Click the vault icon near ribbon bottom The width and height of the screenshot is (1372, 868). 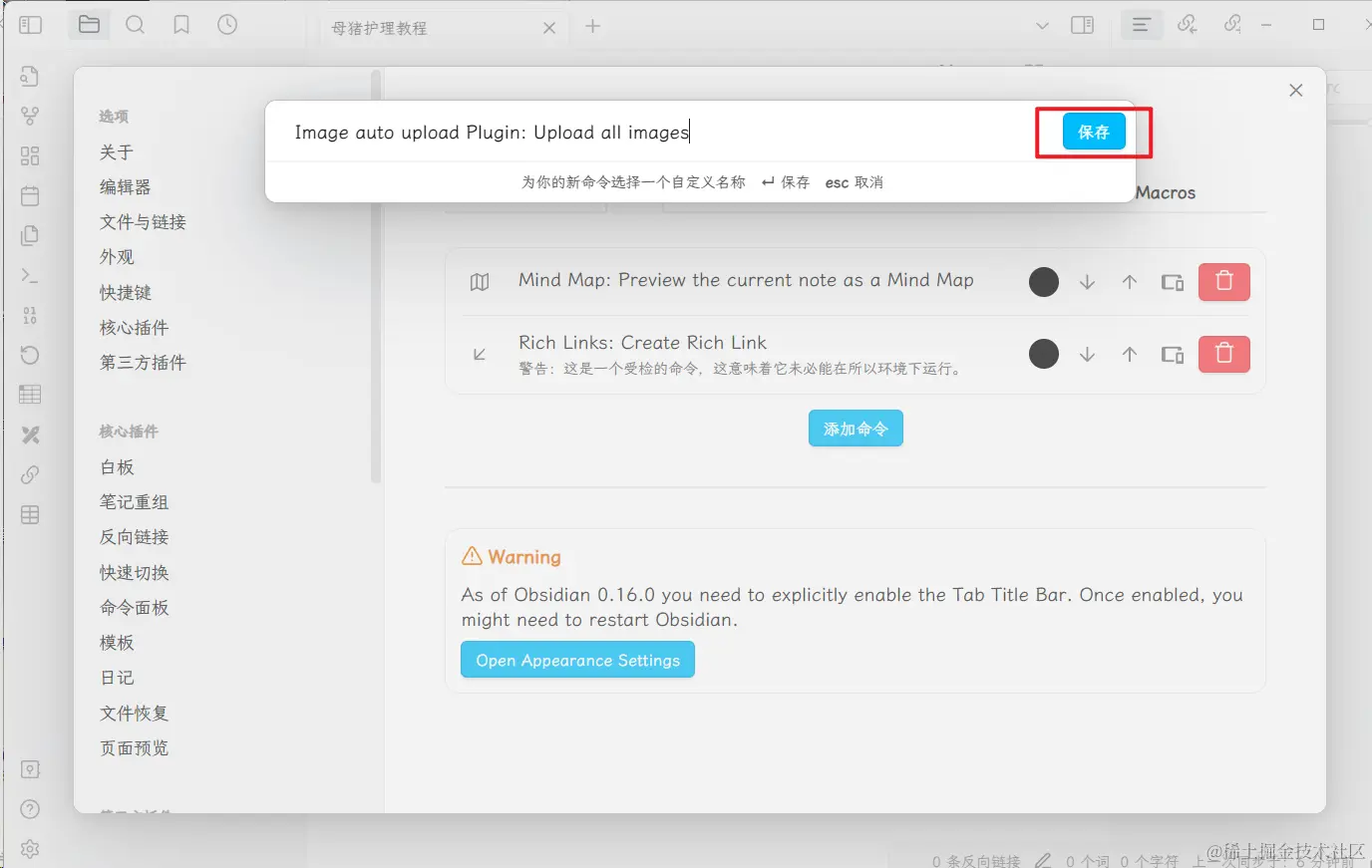point(30,769)
